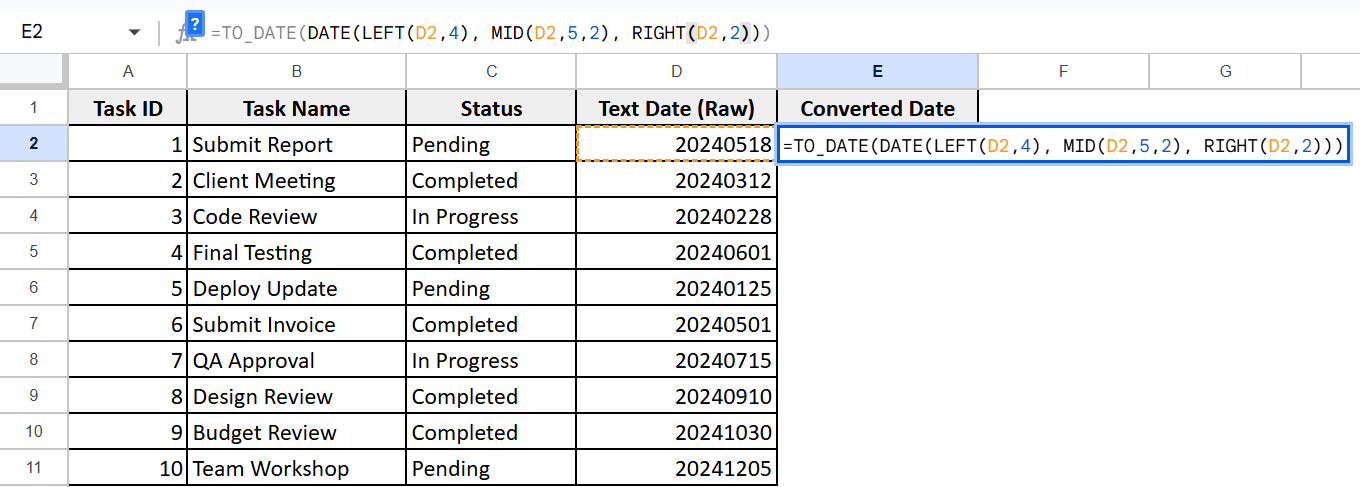Click the Converted Date header cell

pyautogui.click(x=878, y=108)
